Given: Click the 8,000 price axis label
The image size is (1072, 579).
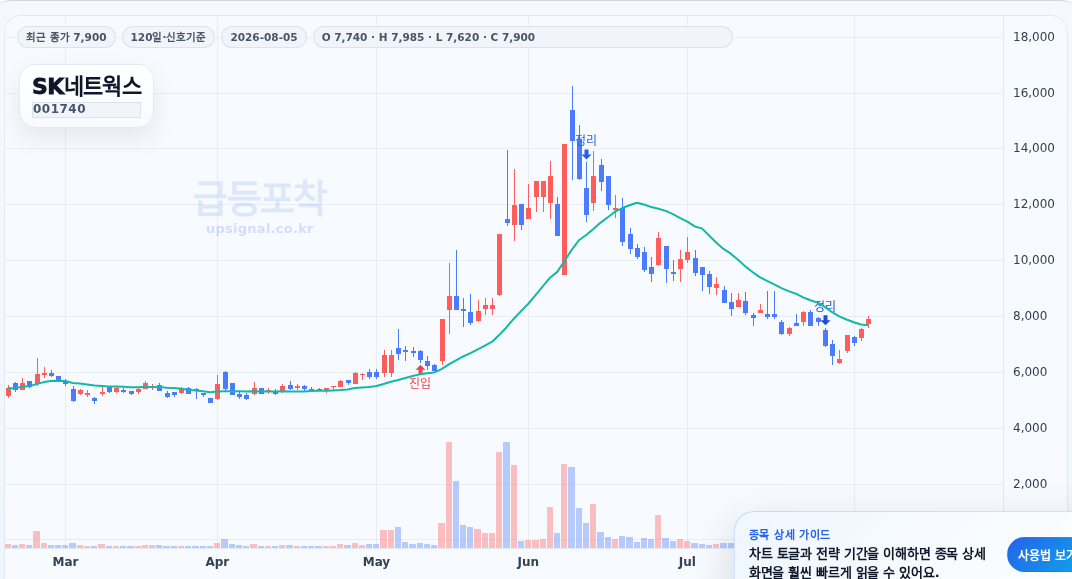Looking at the screenshot, I should 1030,316.
